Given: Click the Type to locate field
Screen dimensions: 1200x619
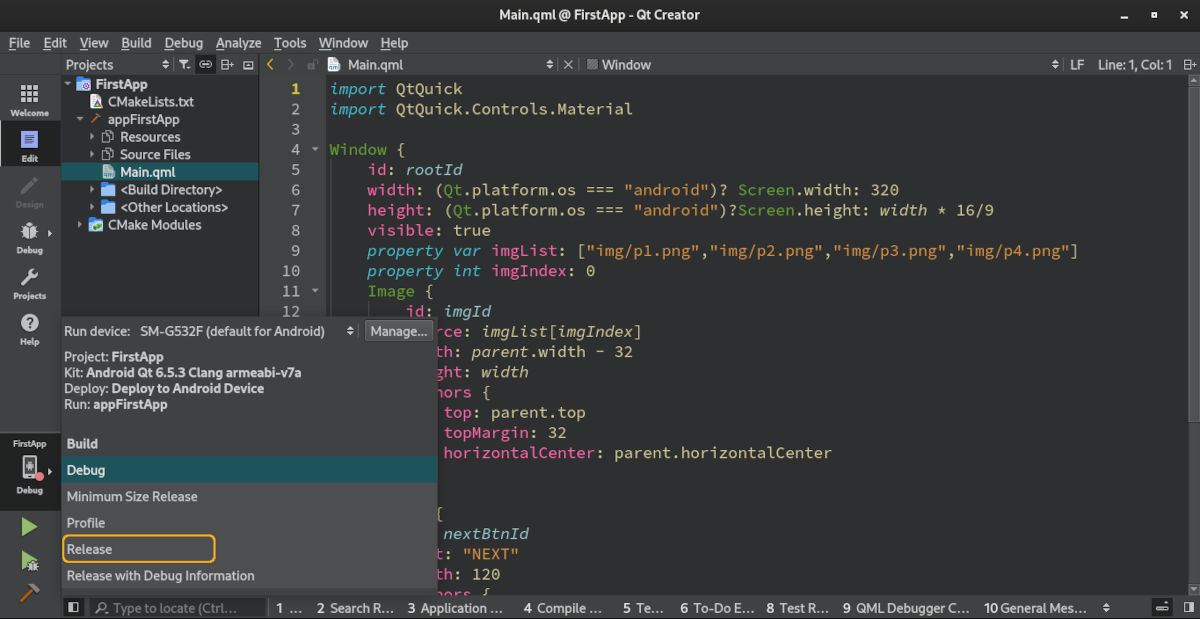Looking at the screenshot, I should coord(178,607).
